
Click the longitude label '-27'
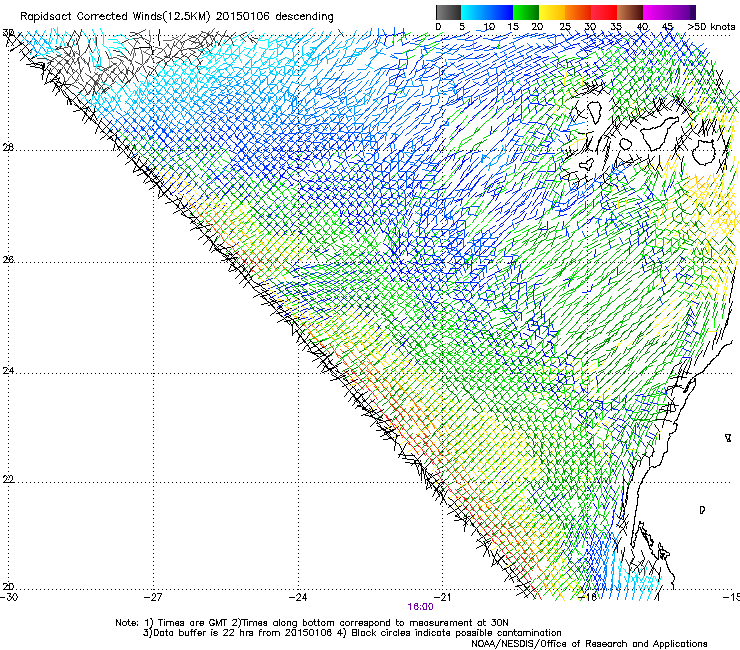[x=153, y=597]
